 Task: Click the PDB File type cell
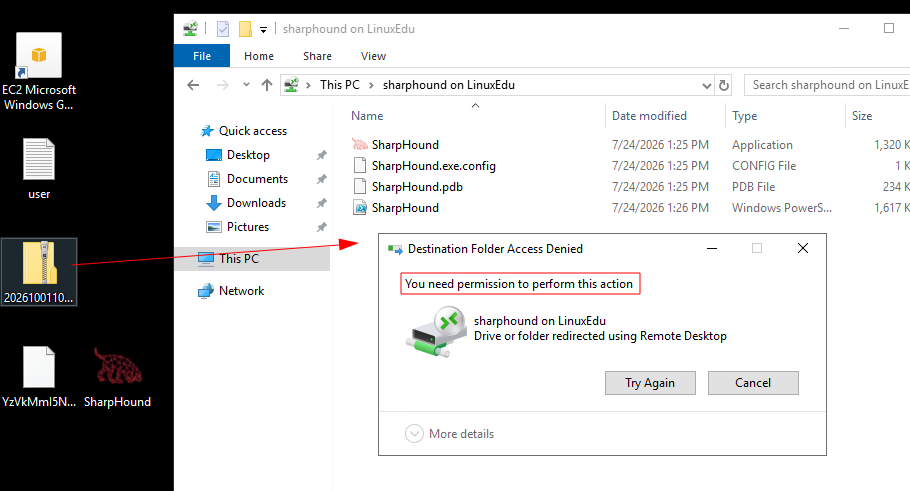753,186
